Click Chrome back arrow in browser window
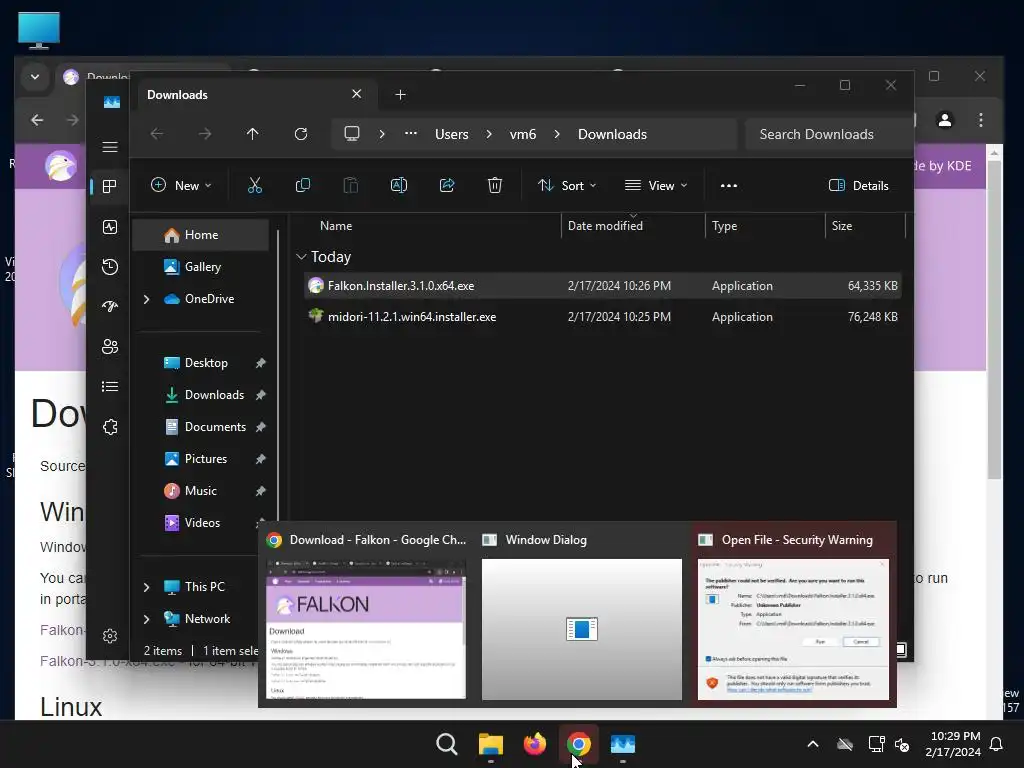This screenshot has width=1024, height=768. pos(37,120)
